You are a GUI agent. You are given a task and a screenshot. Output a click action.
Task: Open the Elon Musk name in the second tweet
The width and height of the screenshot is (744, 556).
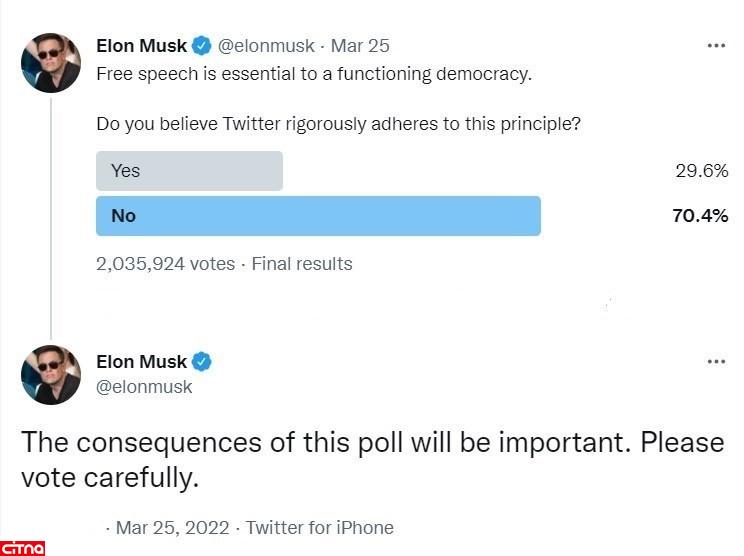point(141,362)
